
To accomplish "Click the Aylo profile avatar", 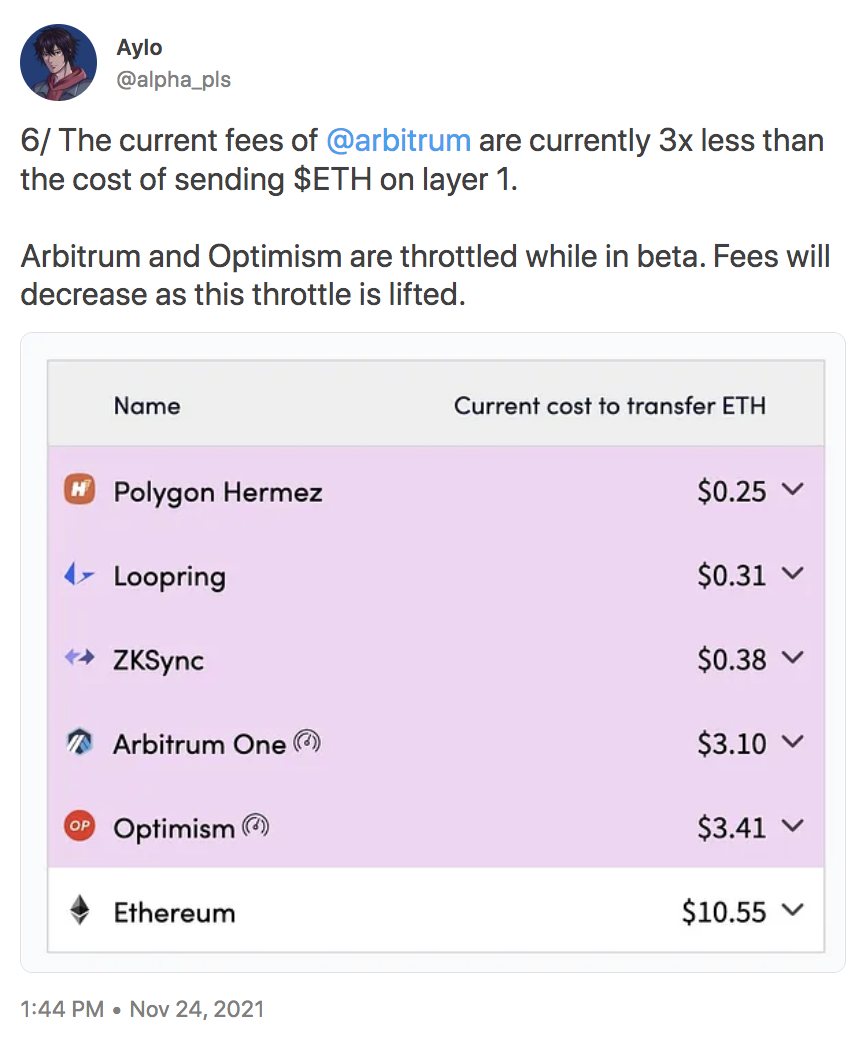I will point(59,63).
